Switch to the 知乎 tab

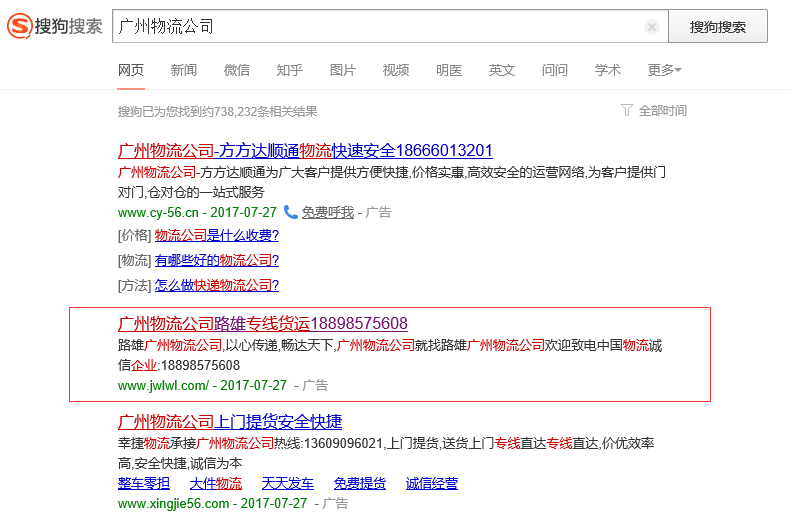tap(290, 70)
